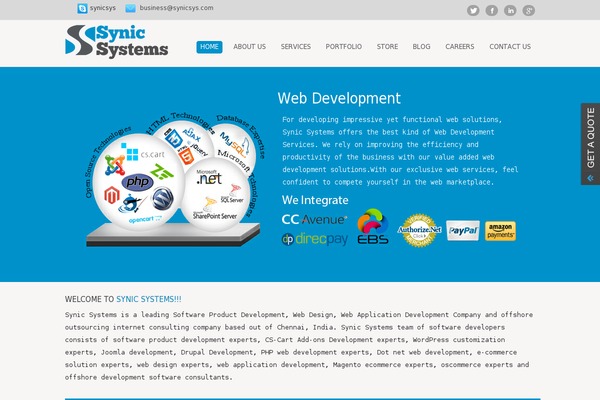Screen dimensions: 600x400
Task: Click the MySQL logo in the bubble
Action: coord(234,145)
